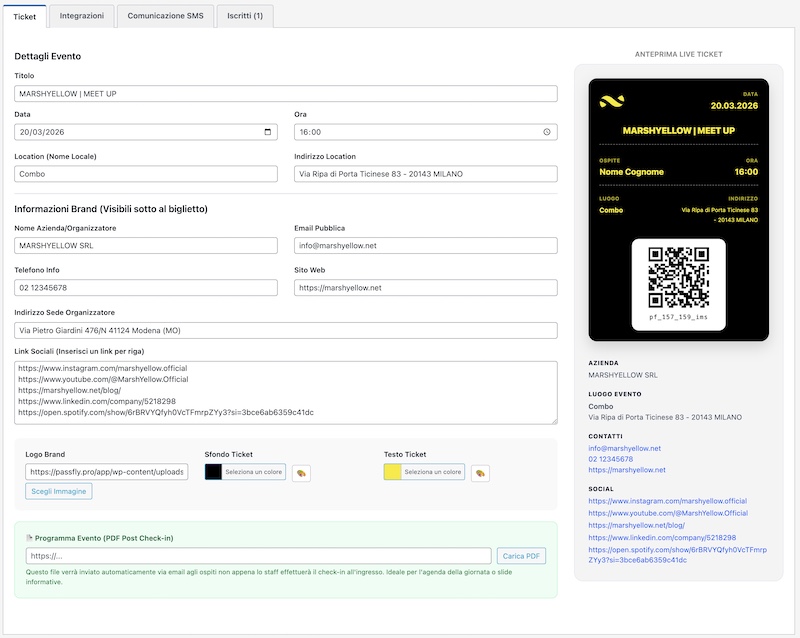Click the yellow logo on ticket preview

611,100
